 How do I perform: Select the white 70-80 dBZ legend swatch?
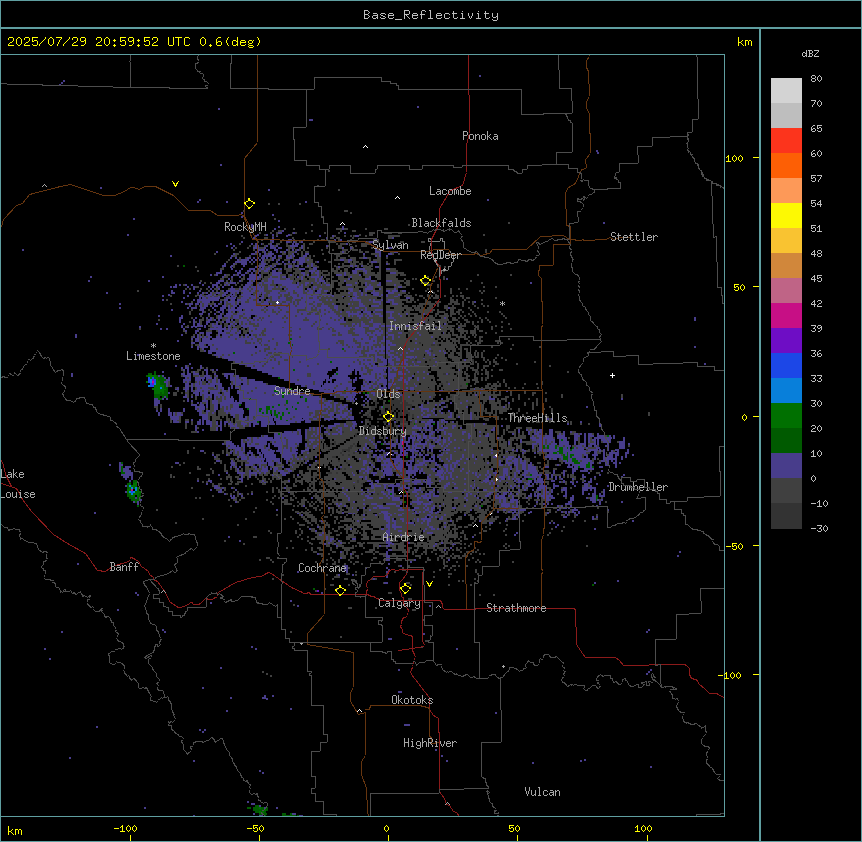(x=786, y=91)
